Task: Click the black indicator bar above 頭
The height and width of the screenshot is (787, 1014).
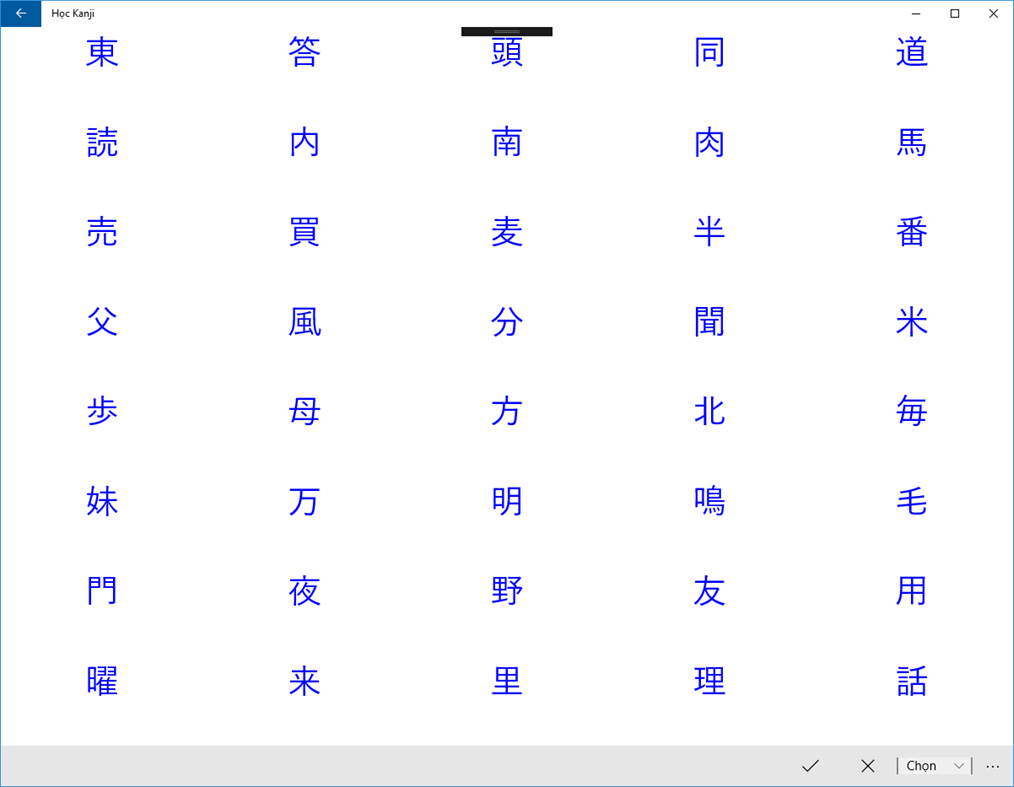Action: coord(506,31)
